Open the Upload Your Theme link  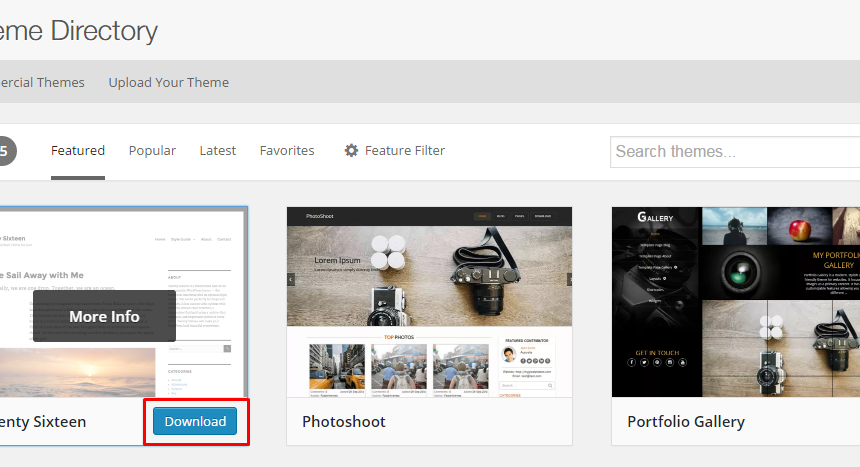pos(168,82)
